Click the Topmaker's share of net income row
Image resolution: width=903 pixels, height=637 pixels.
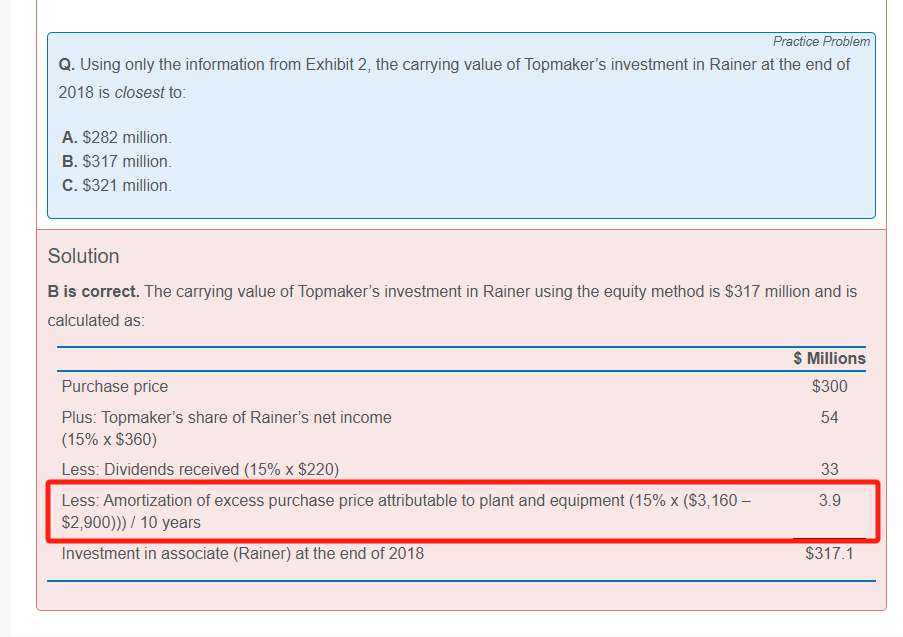(x=226, y=417)
